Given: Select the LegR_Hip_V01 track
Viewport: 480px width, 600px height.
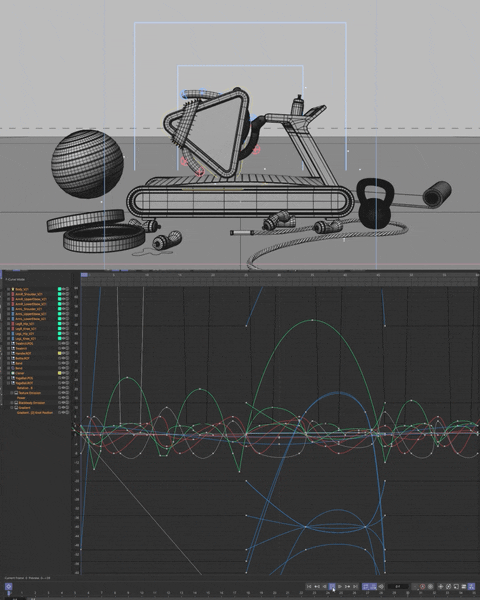Looking at the screenshot, I should (x=25, y=324).
